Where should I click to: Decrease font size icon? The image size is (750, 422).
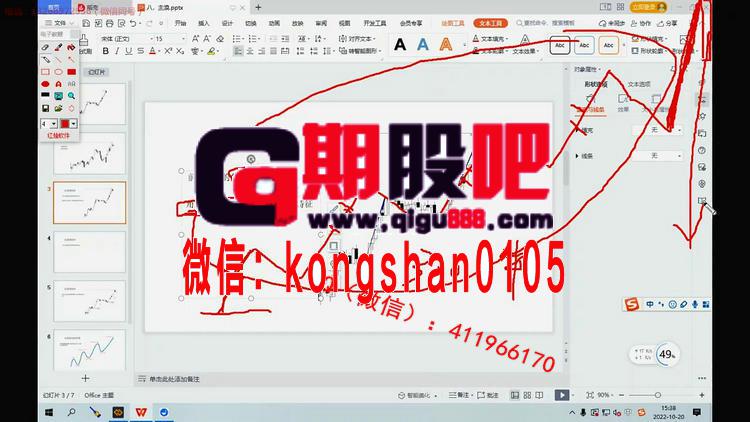point(207,39)
